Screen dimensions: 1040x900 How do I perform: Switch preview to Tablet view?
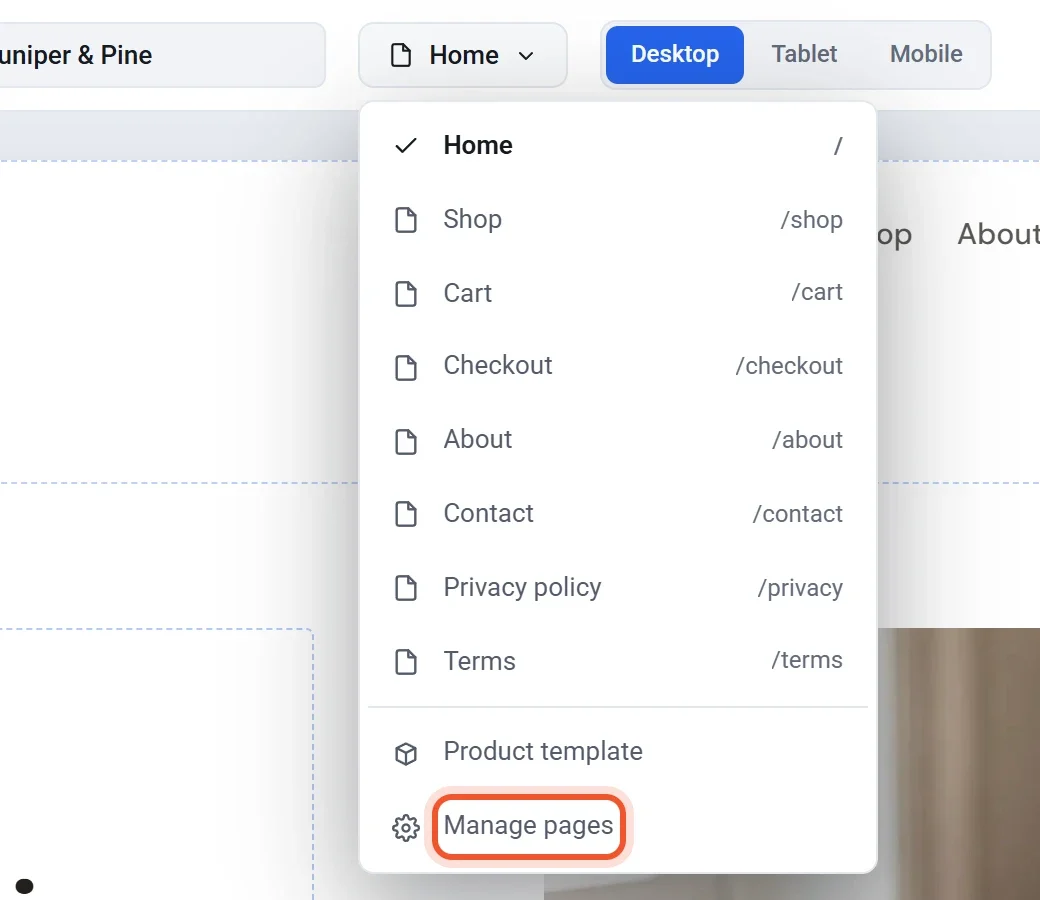[804, 54]
